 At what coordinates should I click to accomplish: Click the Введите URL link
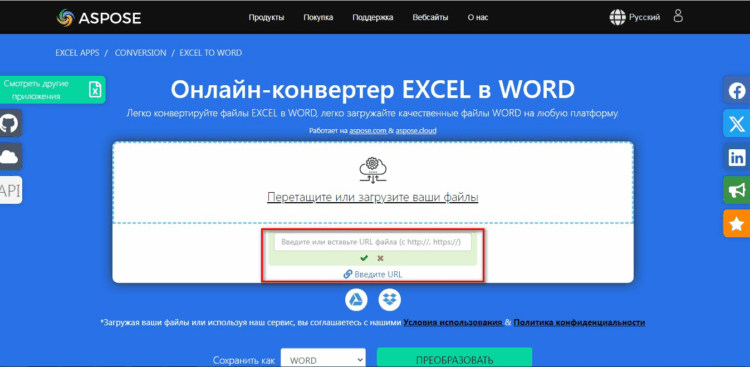click(x=373, y=274)
